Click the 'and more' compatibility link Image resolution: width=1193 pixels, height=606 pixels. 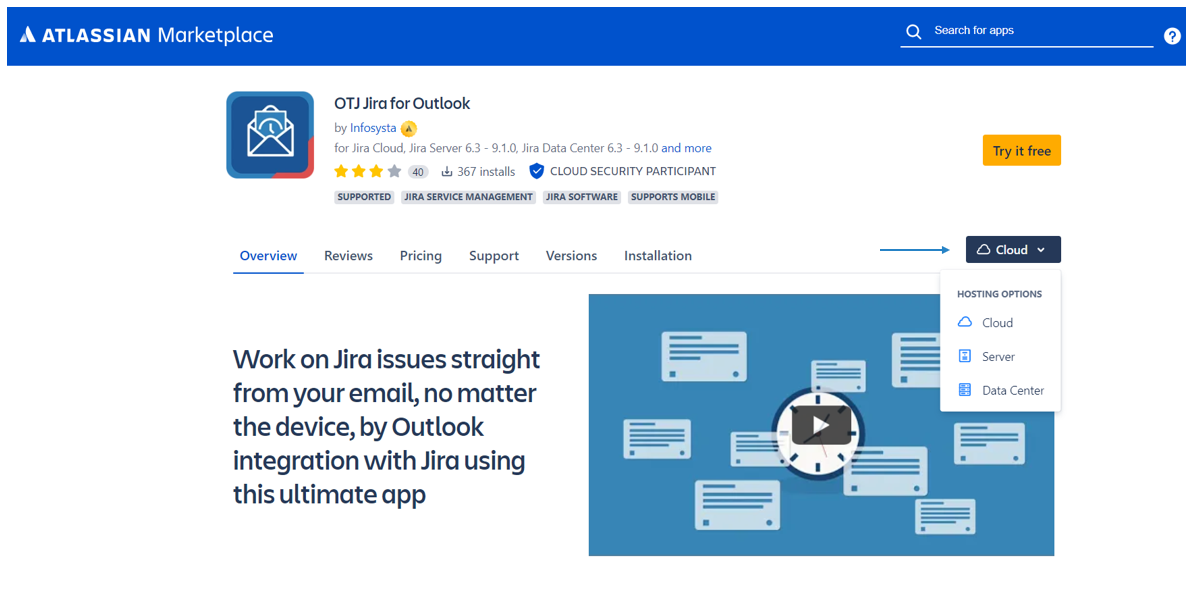pos(686,148)
